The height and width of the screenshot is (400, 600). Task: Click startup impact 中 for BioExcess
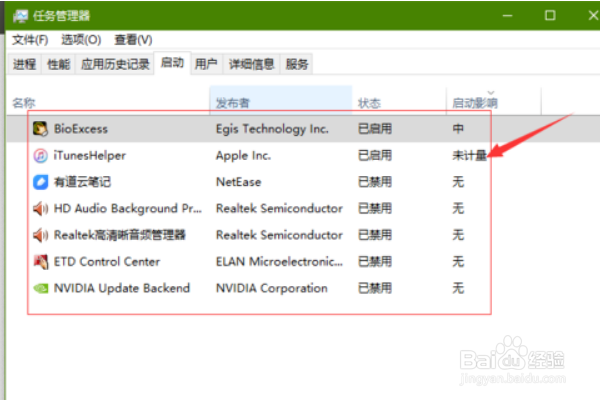tap(458, 129)
